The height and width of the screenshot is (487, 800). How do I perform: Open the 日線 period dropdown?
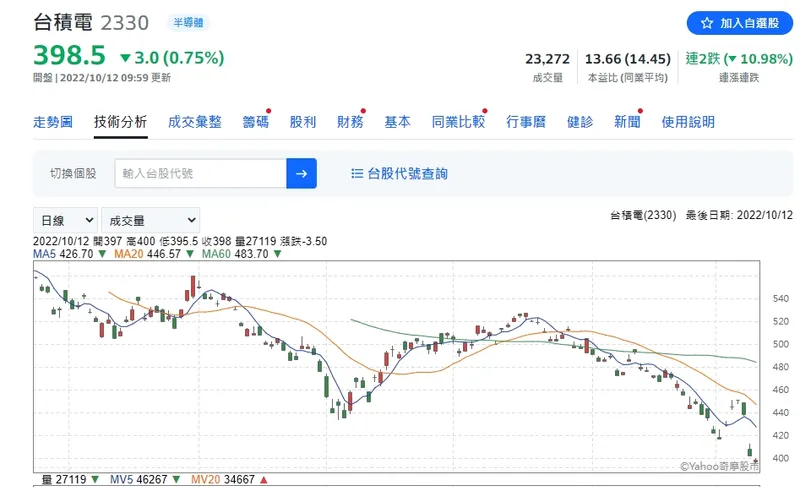pos(66,220)
